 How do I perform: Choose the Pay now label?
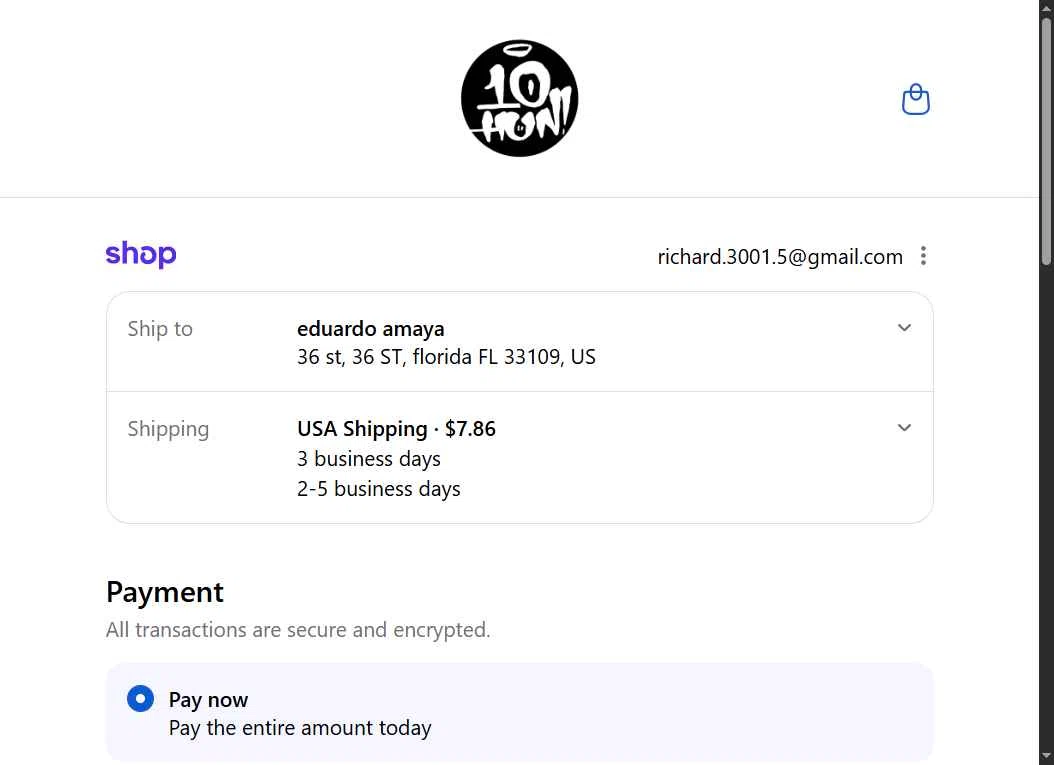(208, 700)
